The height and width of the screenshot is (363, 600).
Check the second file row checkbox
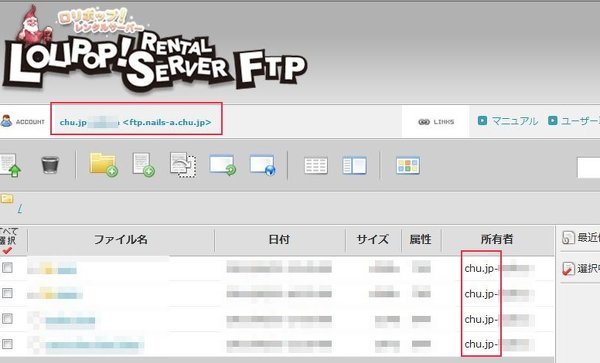7,293
